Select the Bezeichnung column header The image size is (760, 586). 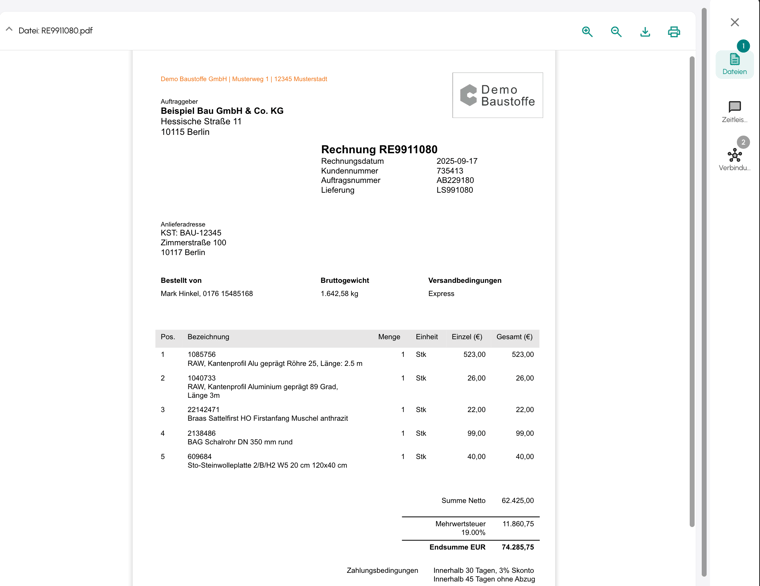(x=208, y=337)
